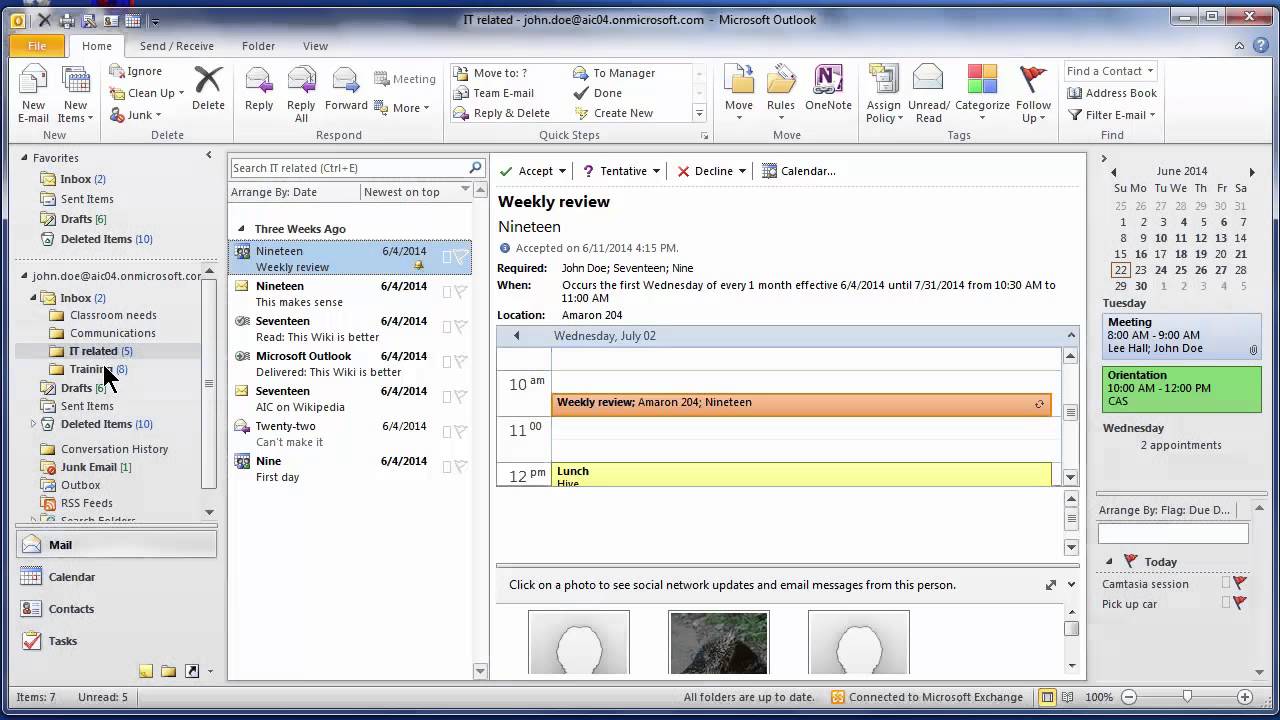
Task: Open the Follow Up flag menu
Action: coord(1033,95)
